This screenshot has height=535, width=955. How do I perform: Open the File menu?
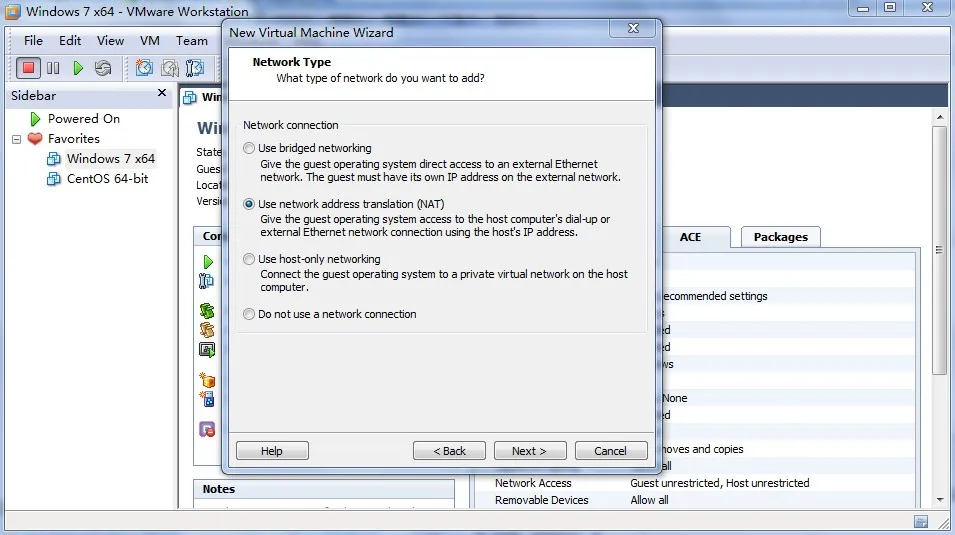pyautogui.click(x=33, y=41)
